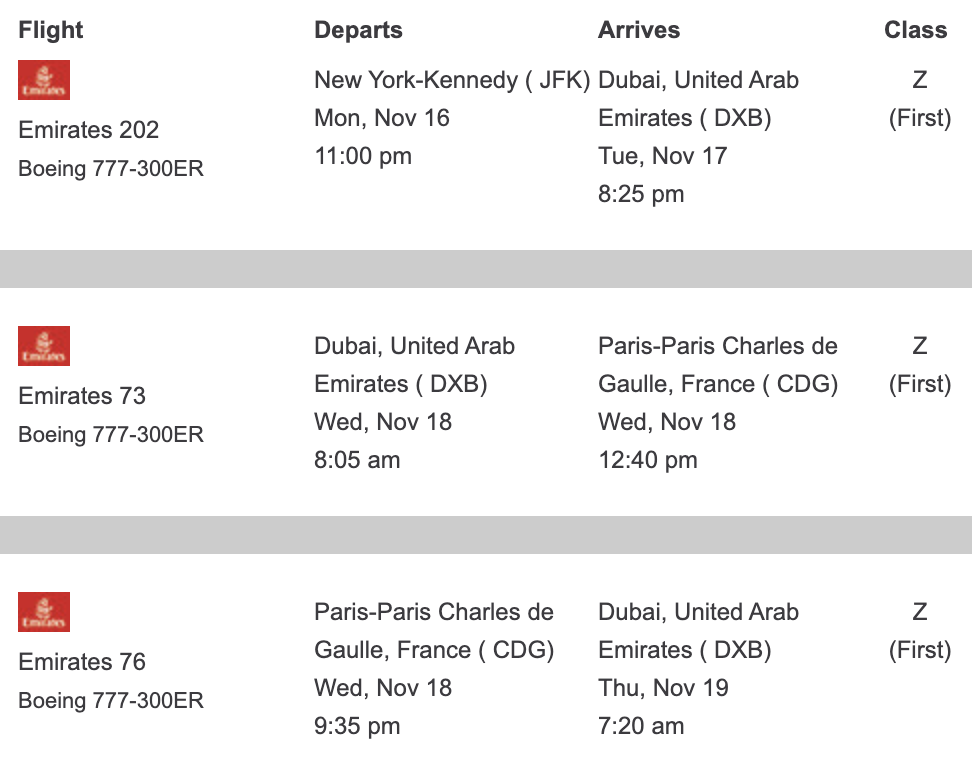
Task: Select the Emirates 202 flight number
Action: pos(89,130)
